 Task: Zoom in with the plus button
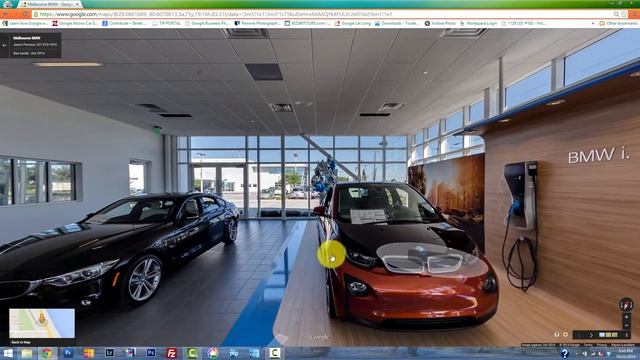click(x=627, y=317)
